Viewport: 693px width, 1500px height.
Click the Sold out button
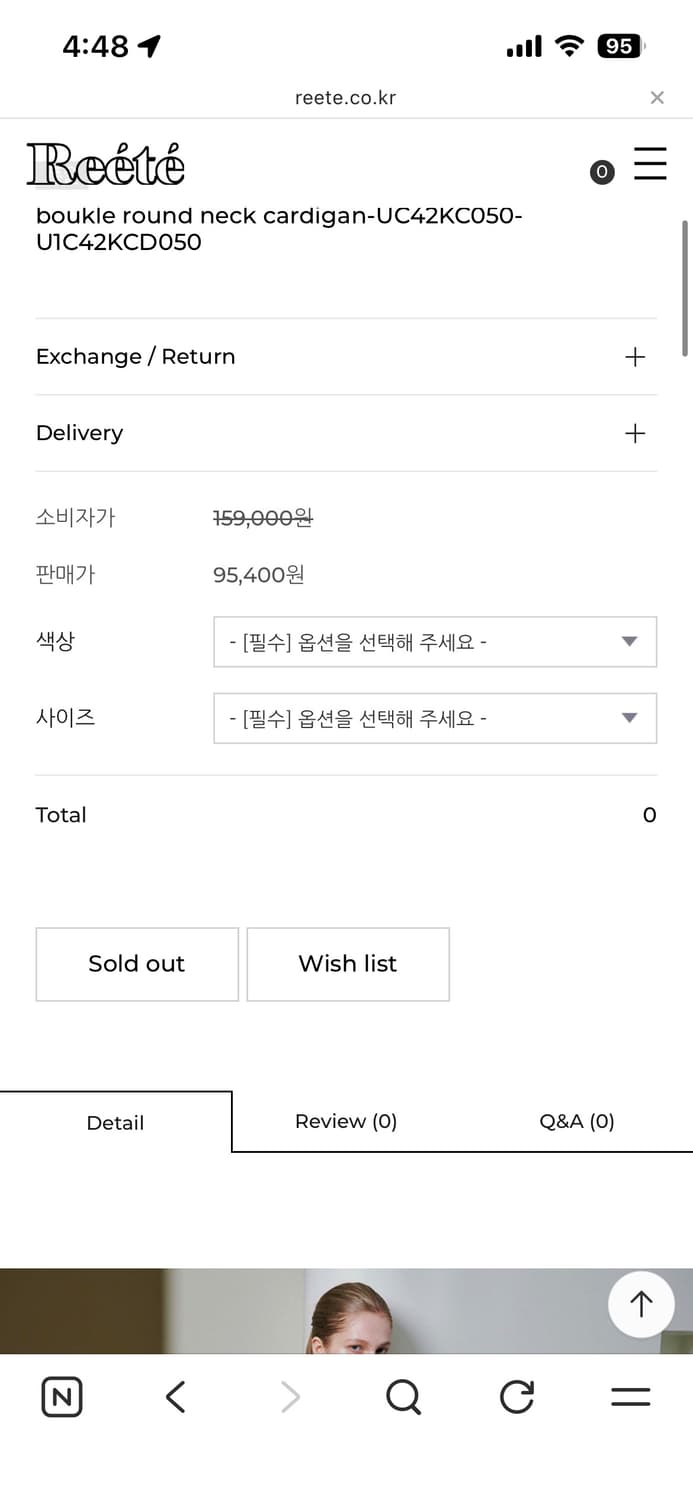pos(137,964)
